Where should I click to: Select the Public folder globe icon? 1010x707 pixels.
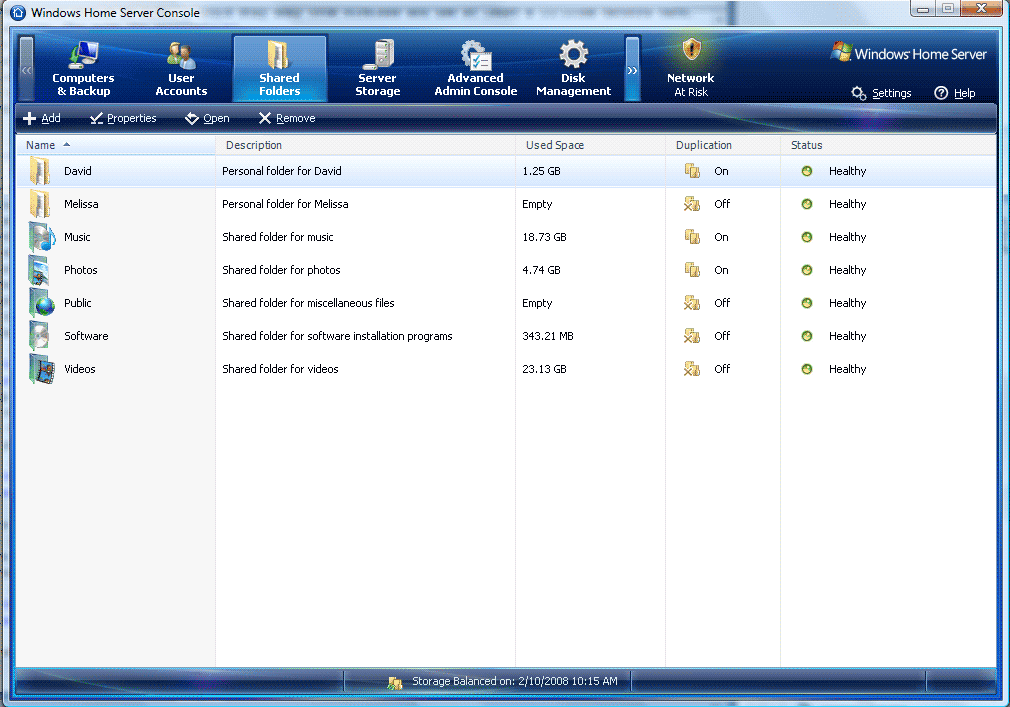point(42,303)
